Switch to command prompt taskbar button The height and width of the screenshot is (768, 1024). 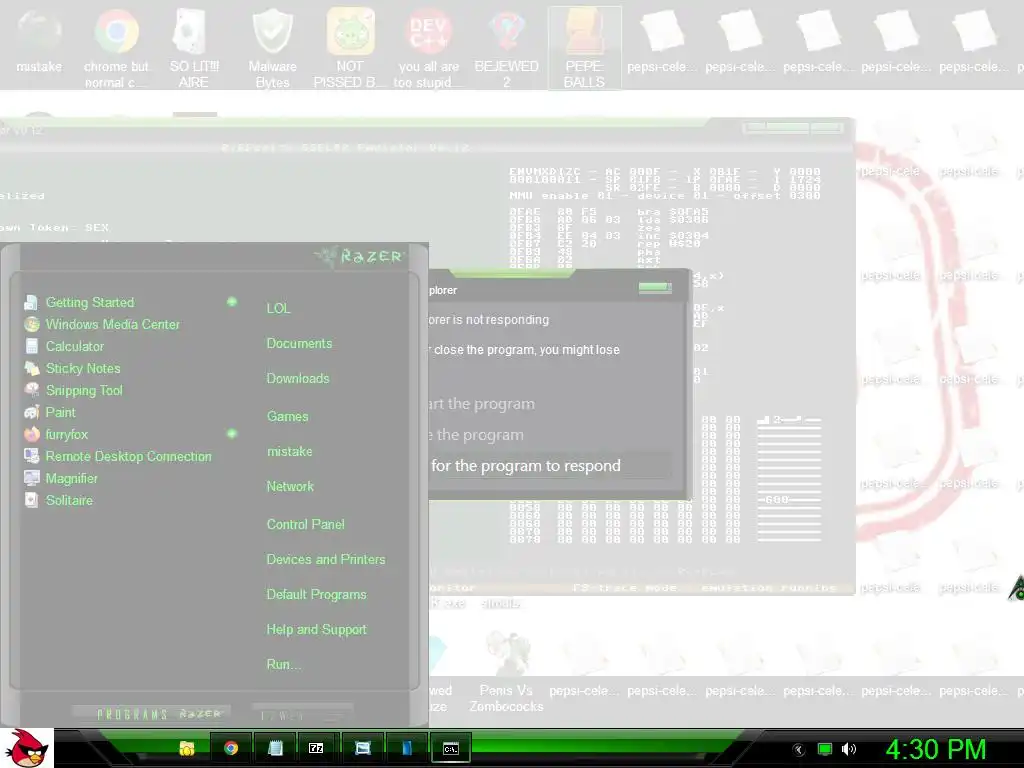(x=451, y=748)
